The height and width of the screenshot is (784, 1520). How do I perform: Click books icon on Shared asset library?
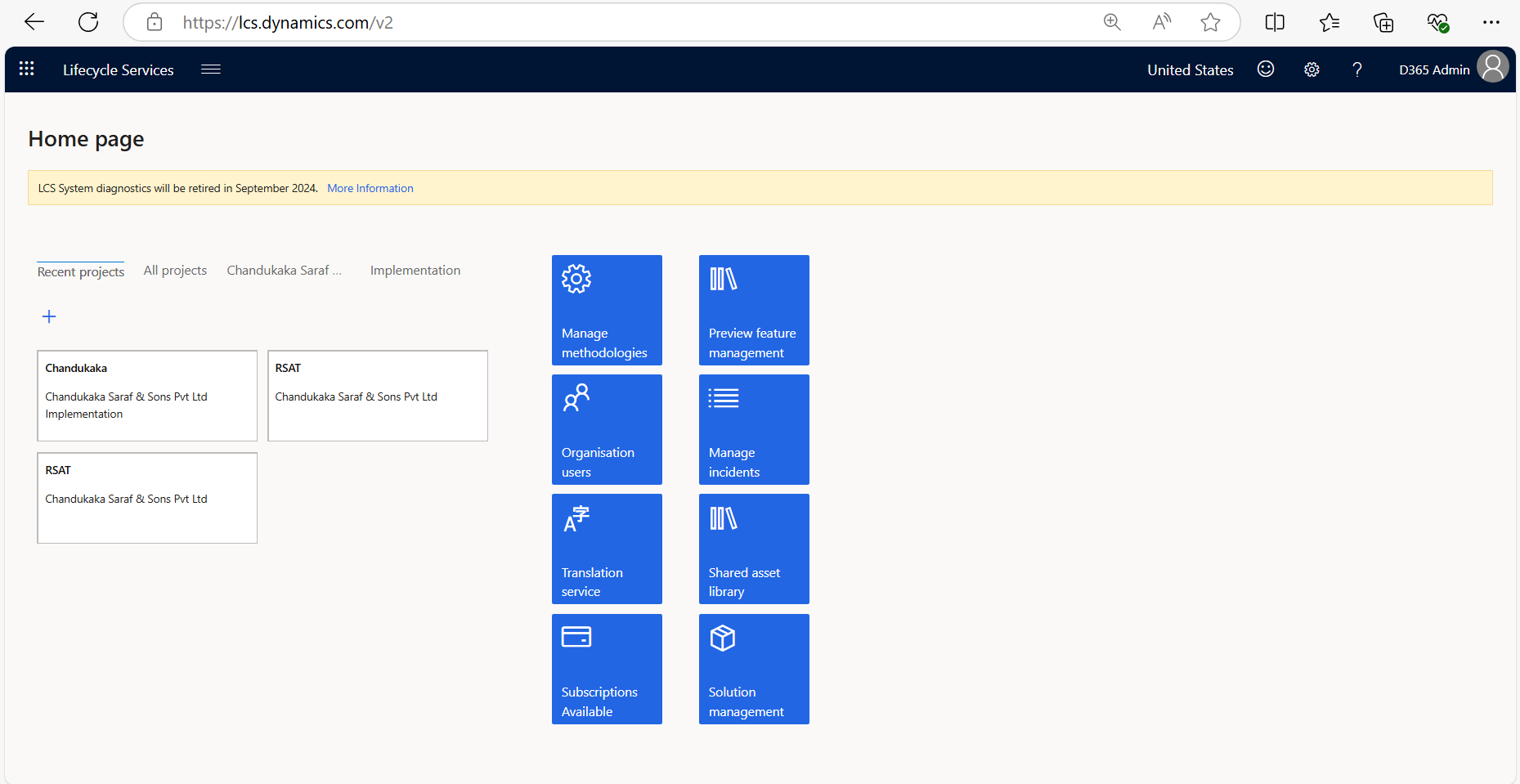724,518
